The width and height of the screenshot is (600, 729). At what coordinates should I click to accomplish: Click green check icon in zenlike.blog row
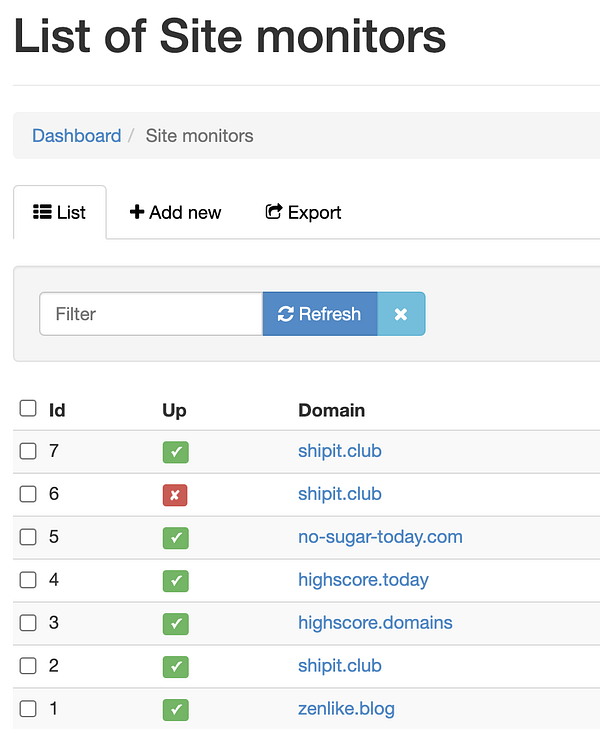[175, 710]
